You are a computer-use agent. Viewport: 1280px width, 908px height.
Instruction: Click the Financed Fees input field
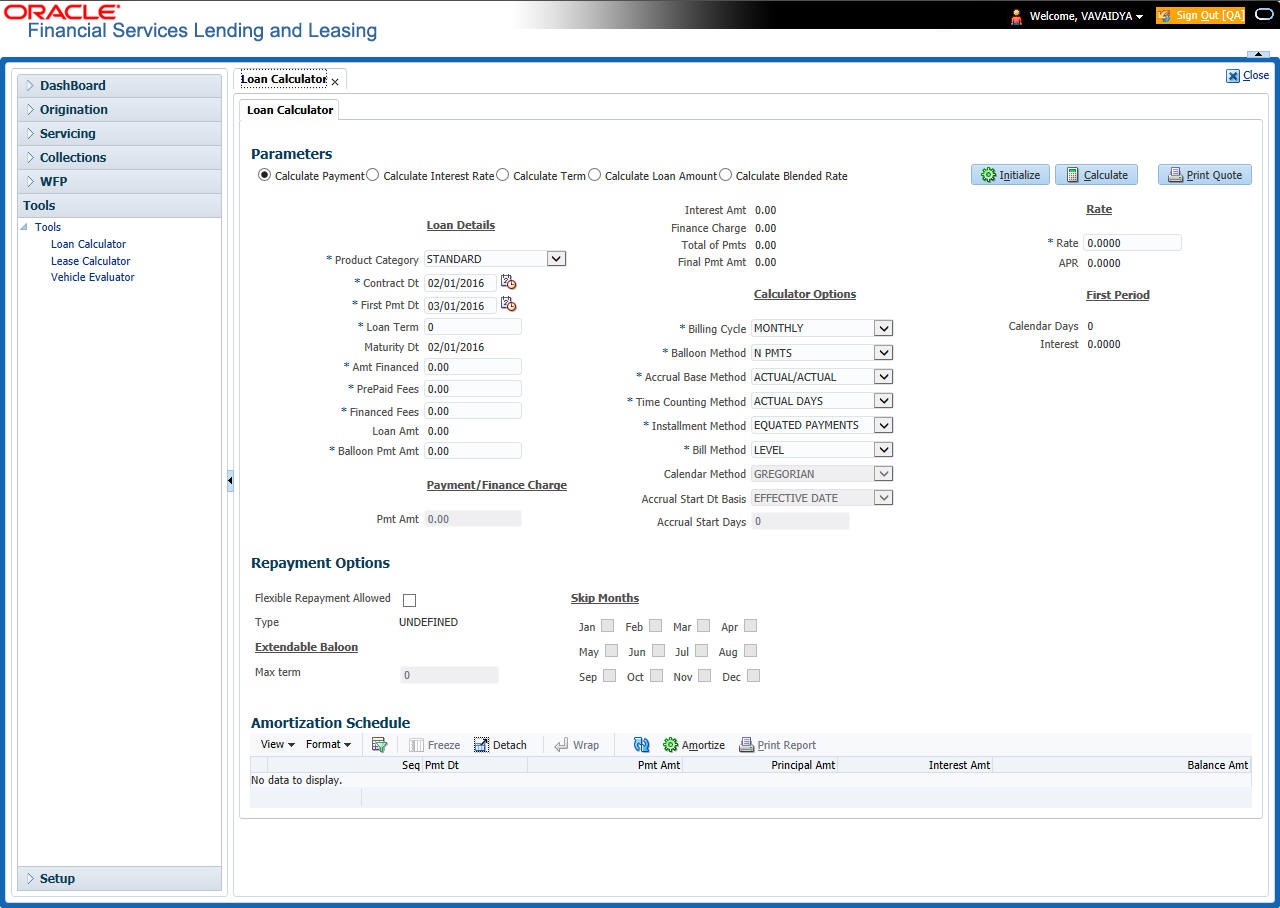point(473,411)
